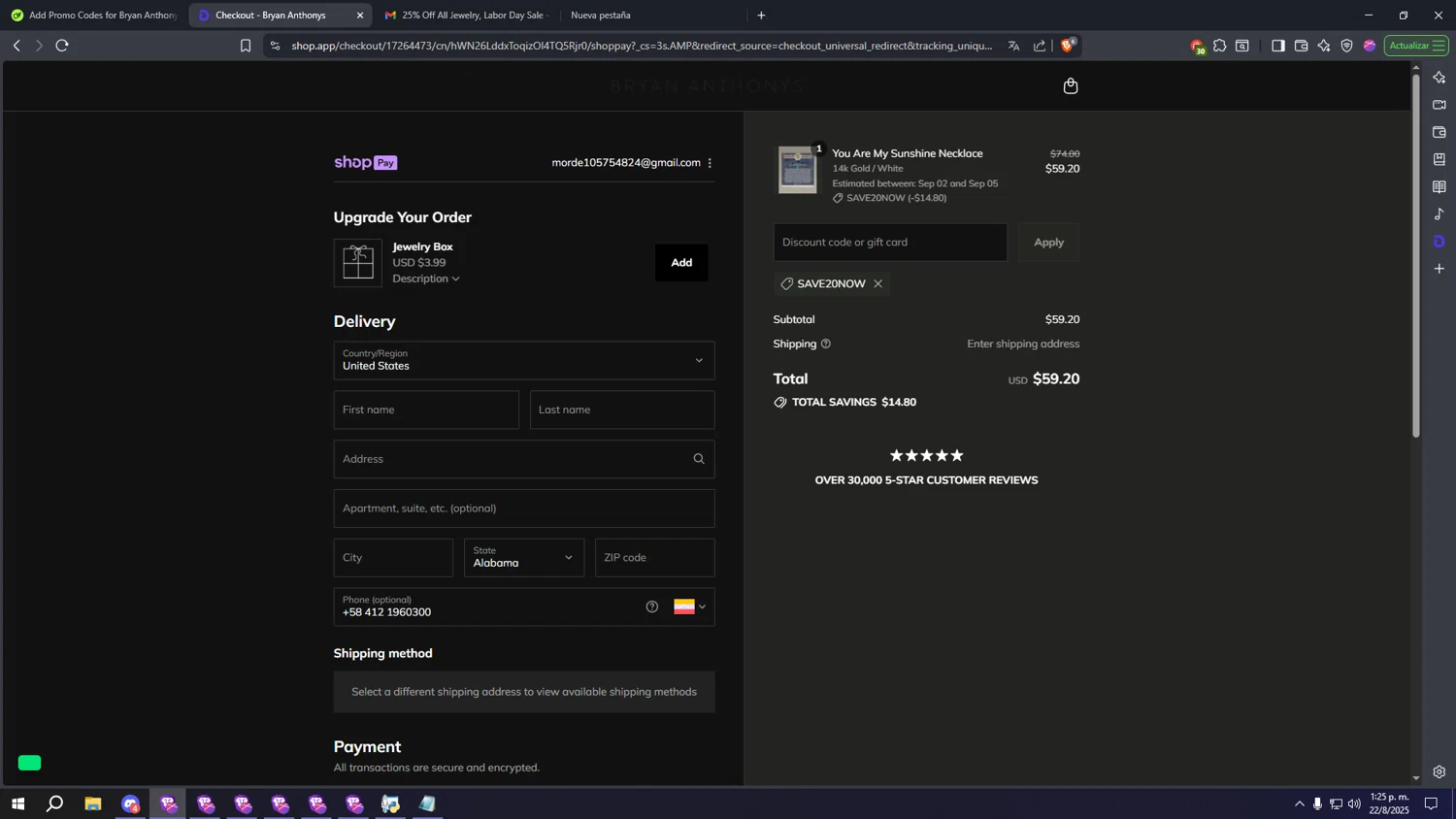
Task: Click the ZIP code field
Action: point(655,558)
